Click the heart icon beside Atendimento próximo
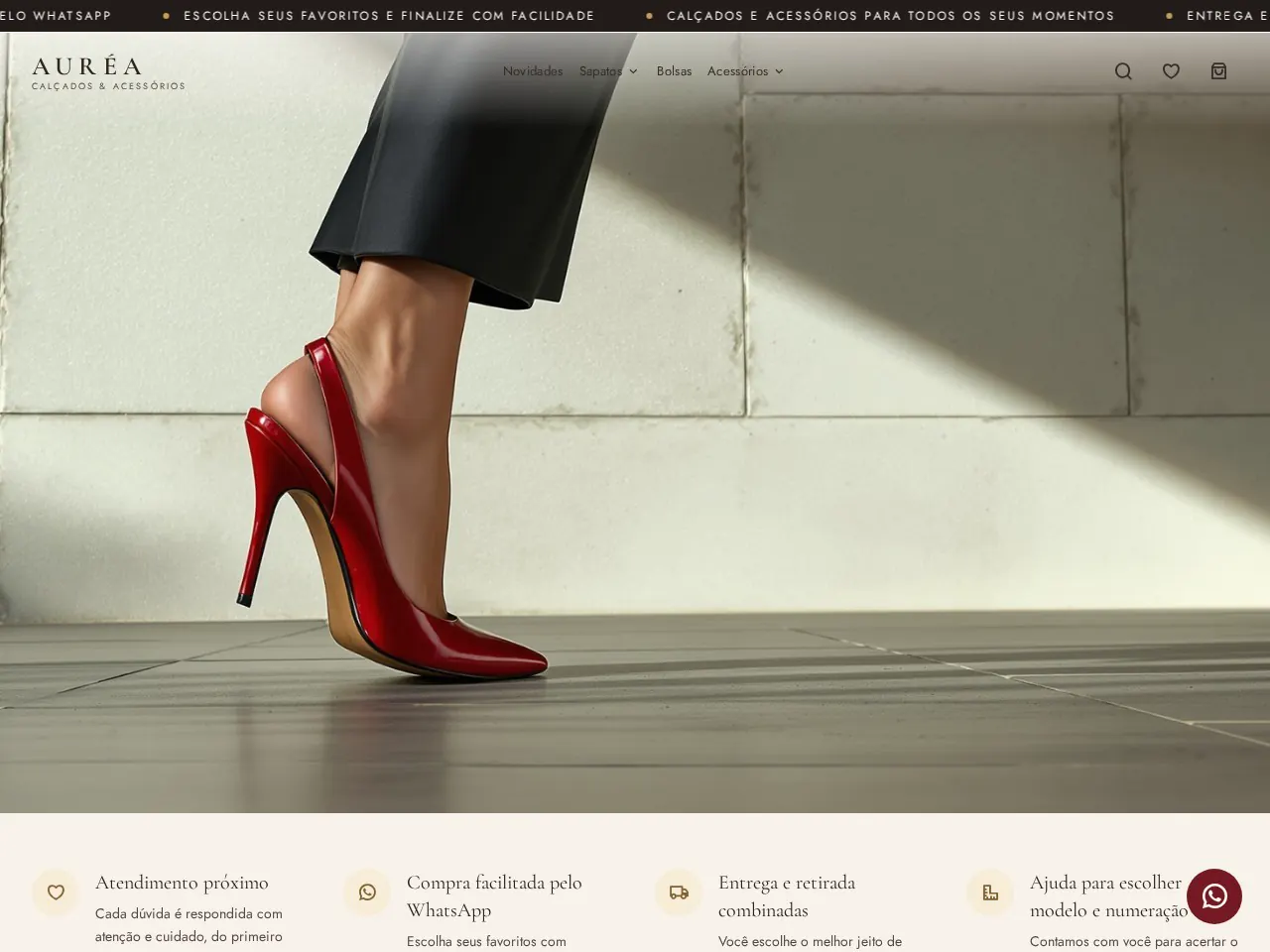 56,892
